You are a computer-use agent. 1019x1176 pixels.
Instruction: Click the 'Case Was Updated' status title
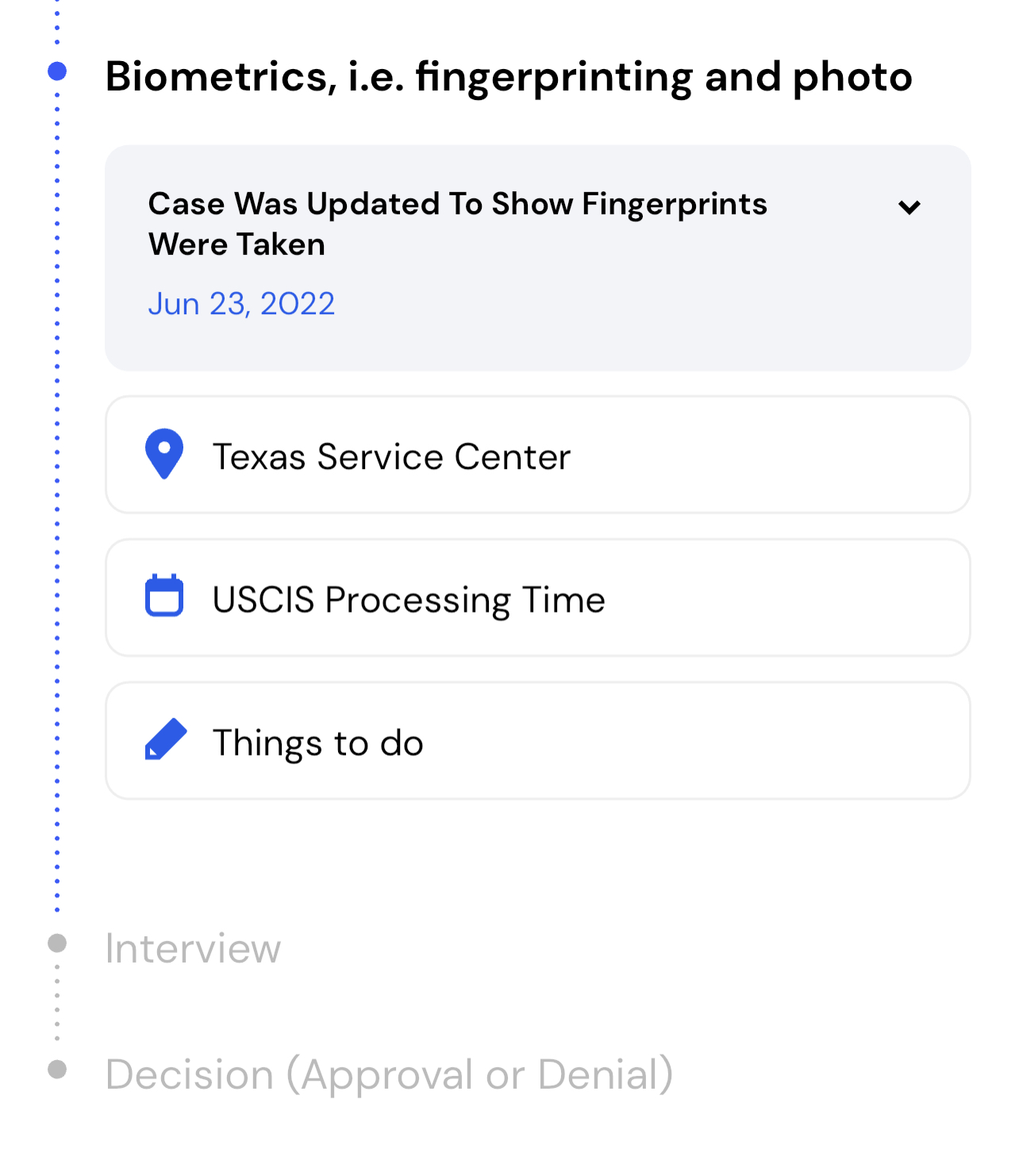click(x=457, y=224)
